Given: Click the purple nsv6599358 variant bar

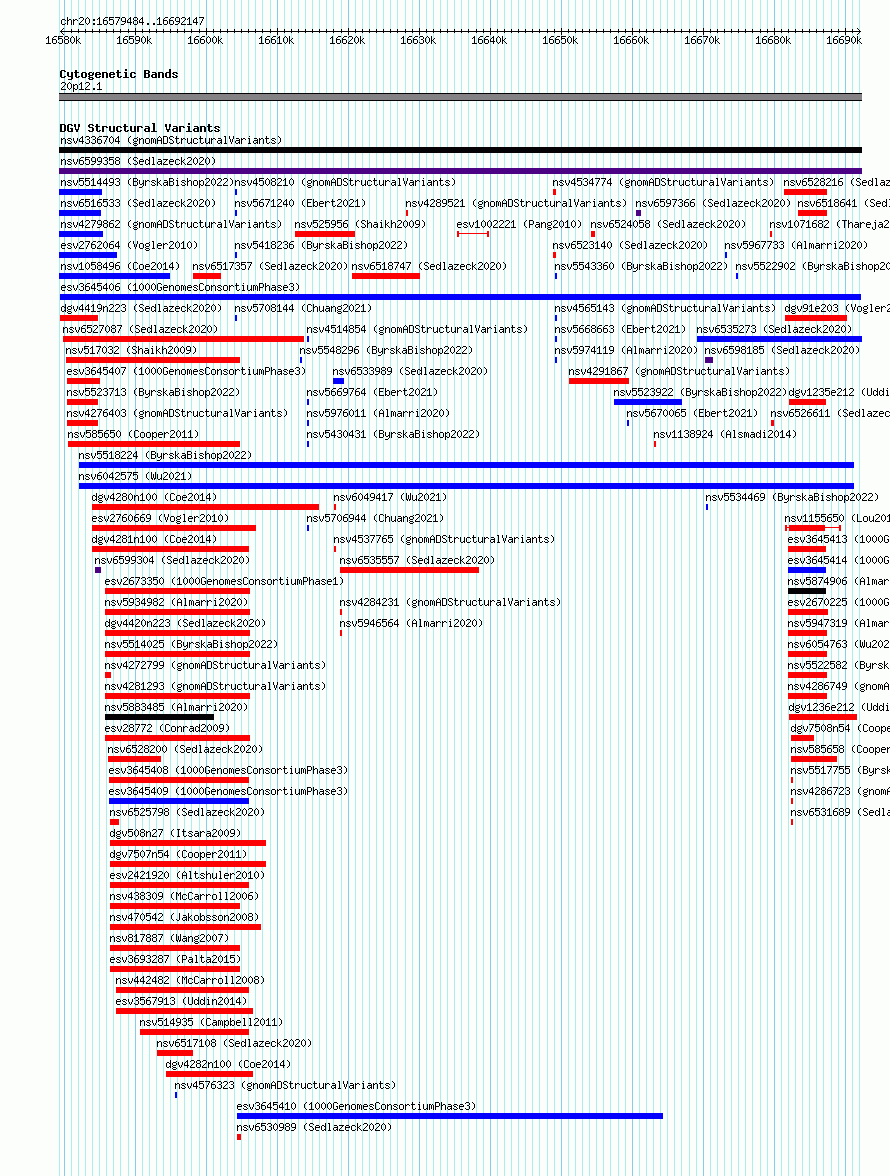Looking at the screenshot, I should point(460,171).
